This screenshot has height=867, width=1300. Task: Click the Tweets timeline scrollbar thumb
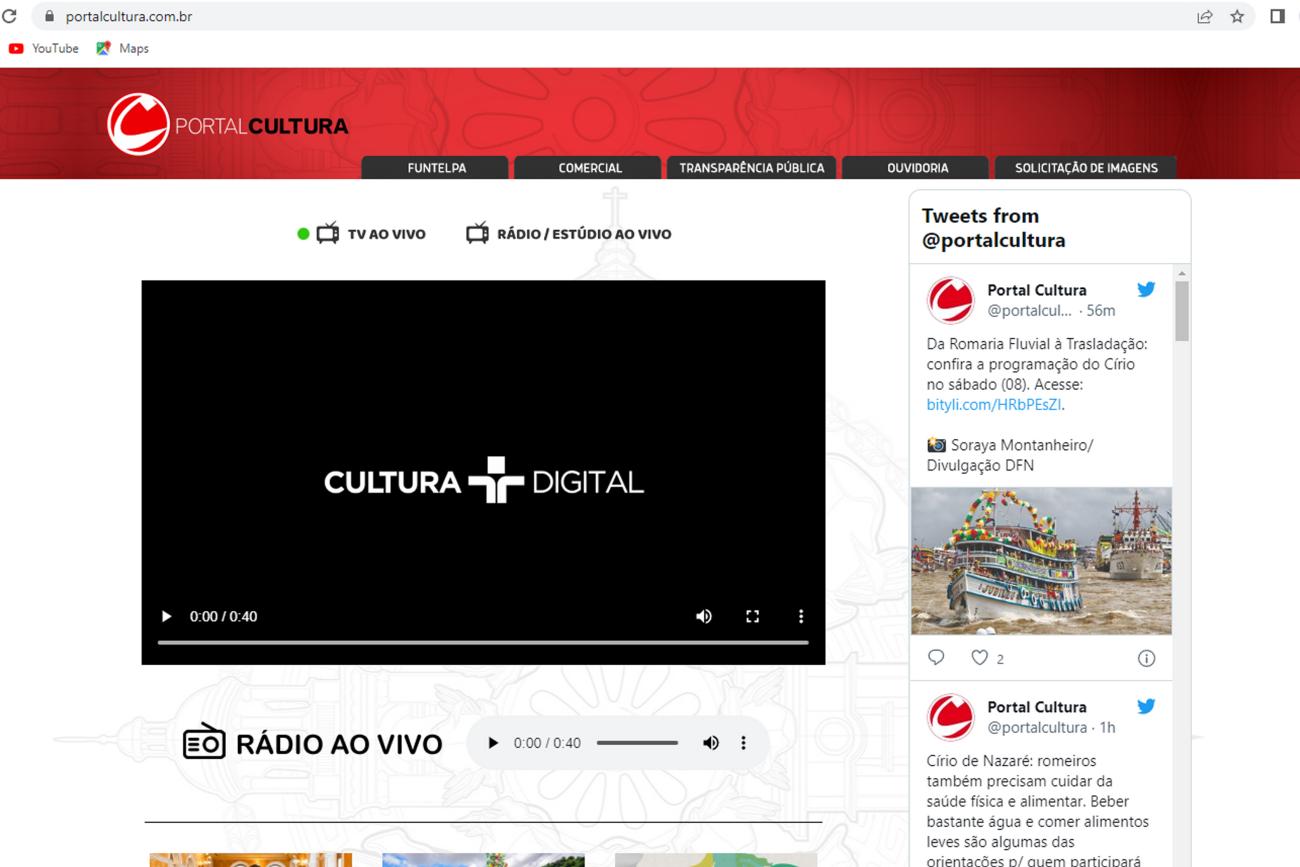coord(1182,311)
